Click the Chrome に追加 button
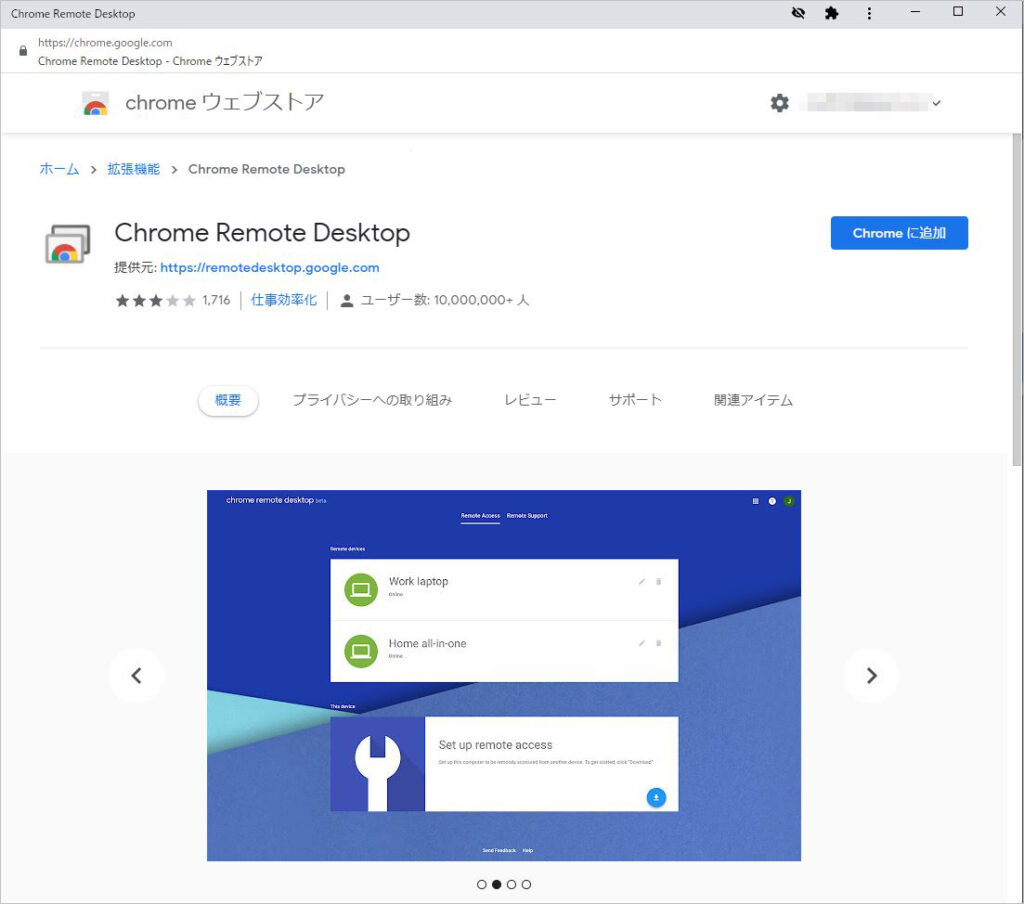Screen dimensions: 1024x904 pos(899,233)
